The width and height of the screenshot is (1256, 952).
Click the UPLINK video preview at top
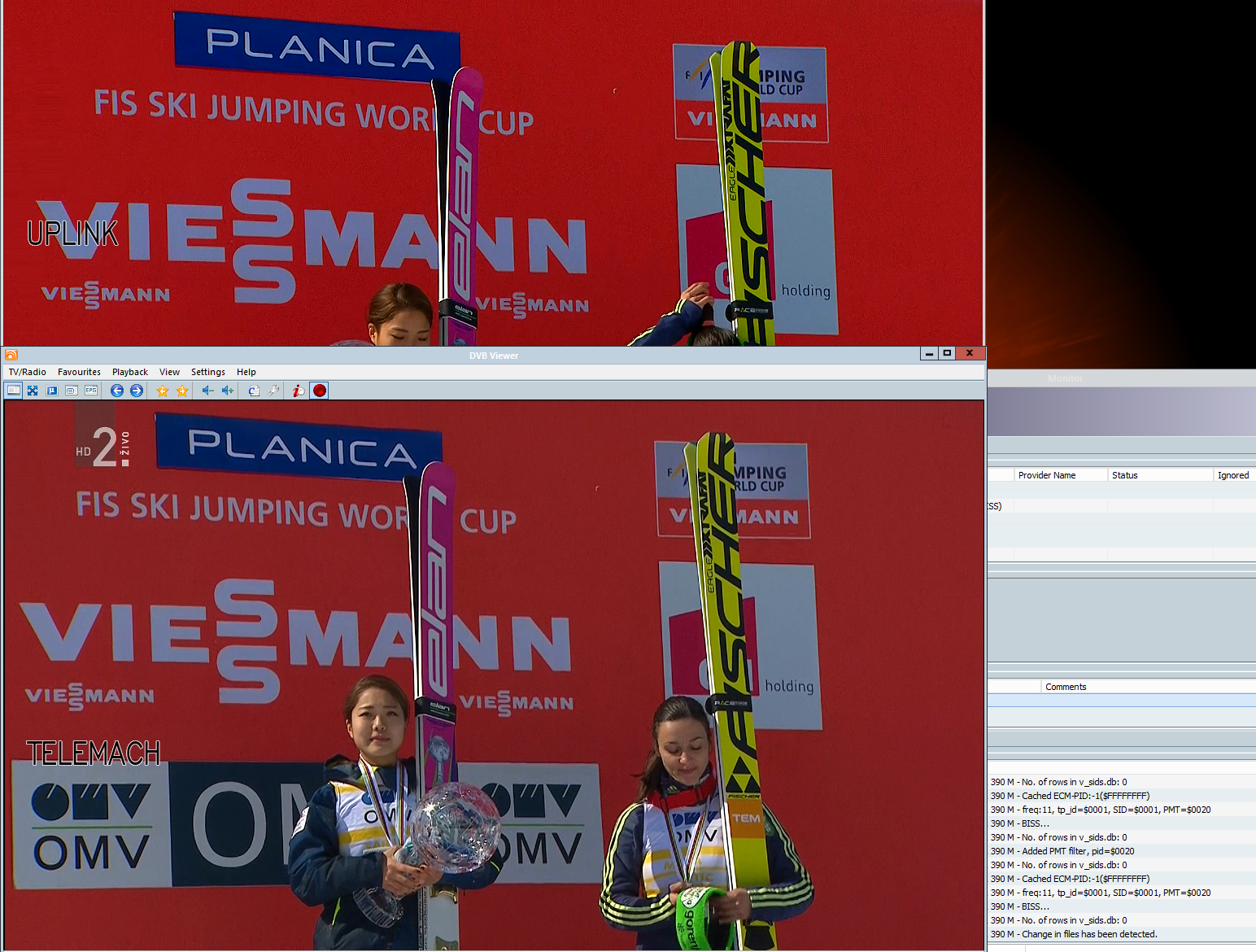(x=492, y=173)
